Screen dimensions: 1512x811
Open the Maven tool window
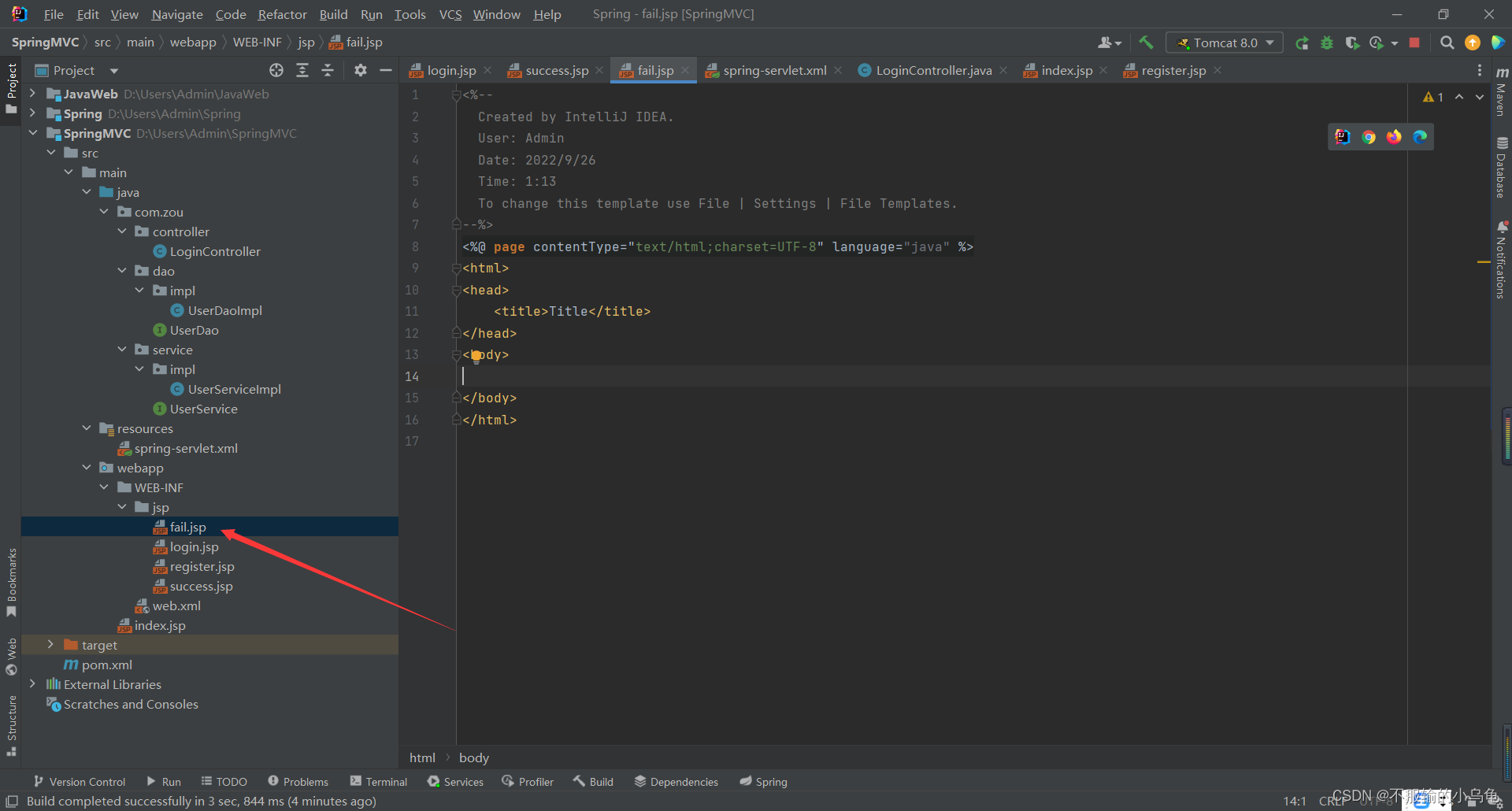(1502, 91)
